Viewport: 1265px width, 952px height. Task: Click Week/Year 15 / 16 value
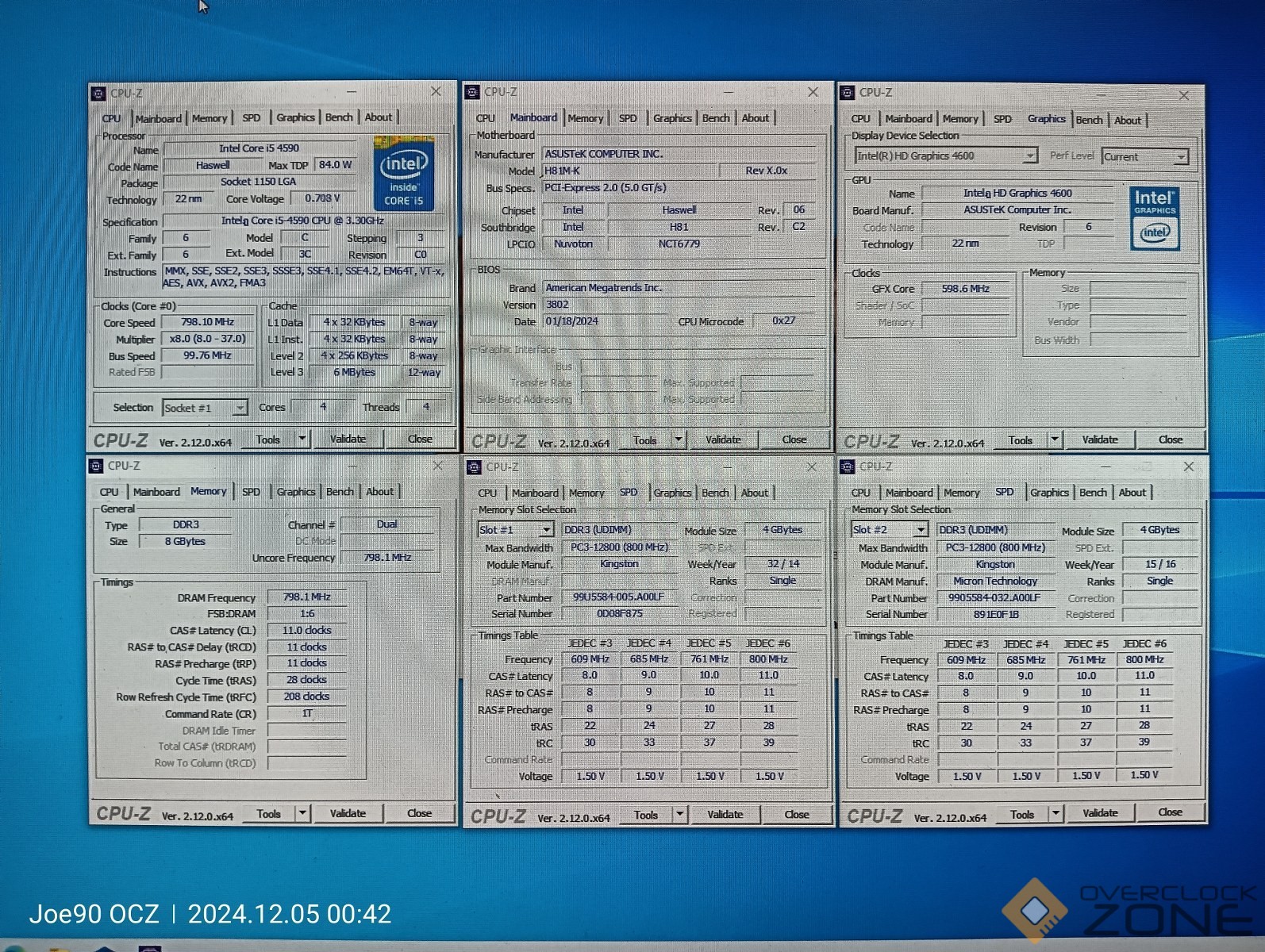1160,564
